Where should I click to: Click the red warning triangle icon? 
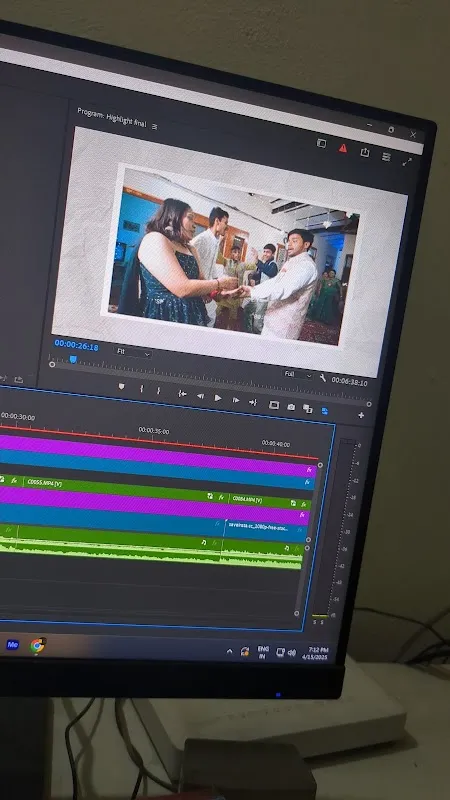343,148
